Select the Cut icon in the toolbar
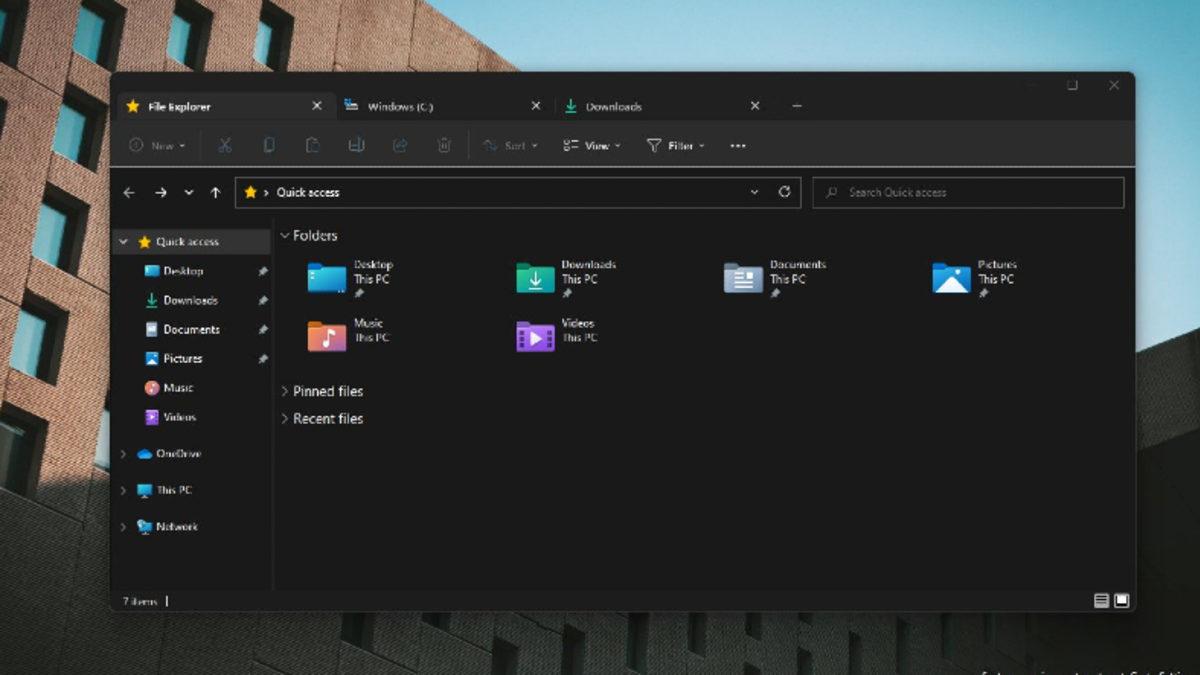The width and height of the screenshot is (1200, 675). 224,145
